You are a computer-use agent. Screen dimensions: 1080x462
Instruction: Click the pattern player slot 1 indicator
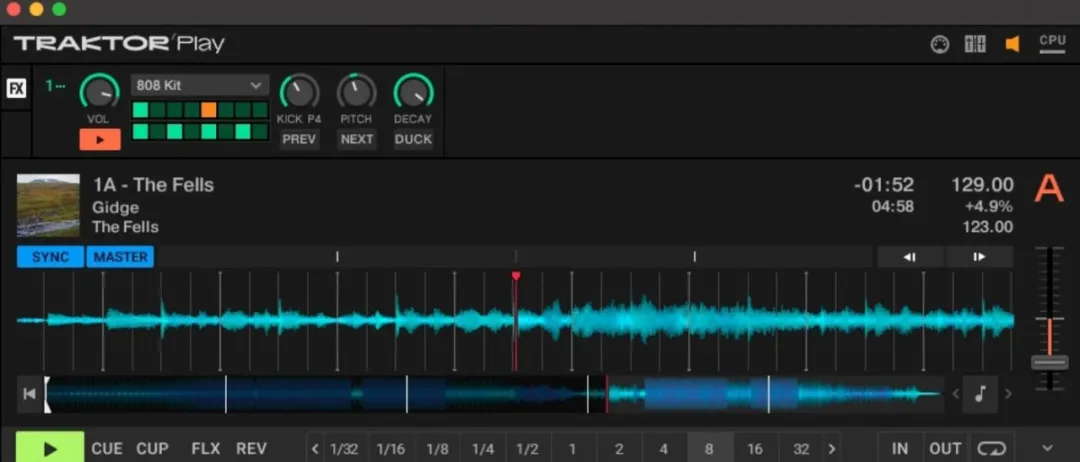[x=54, y=86]
